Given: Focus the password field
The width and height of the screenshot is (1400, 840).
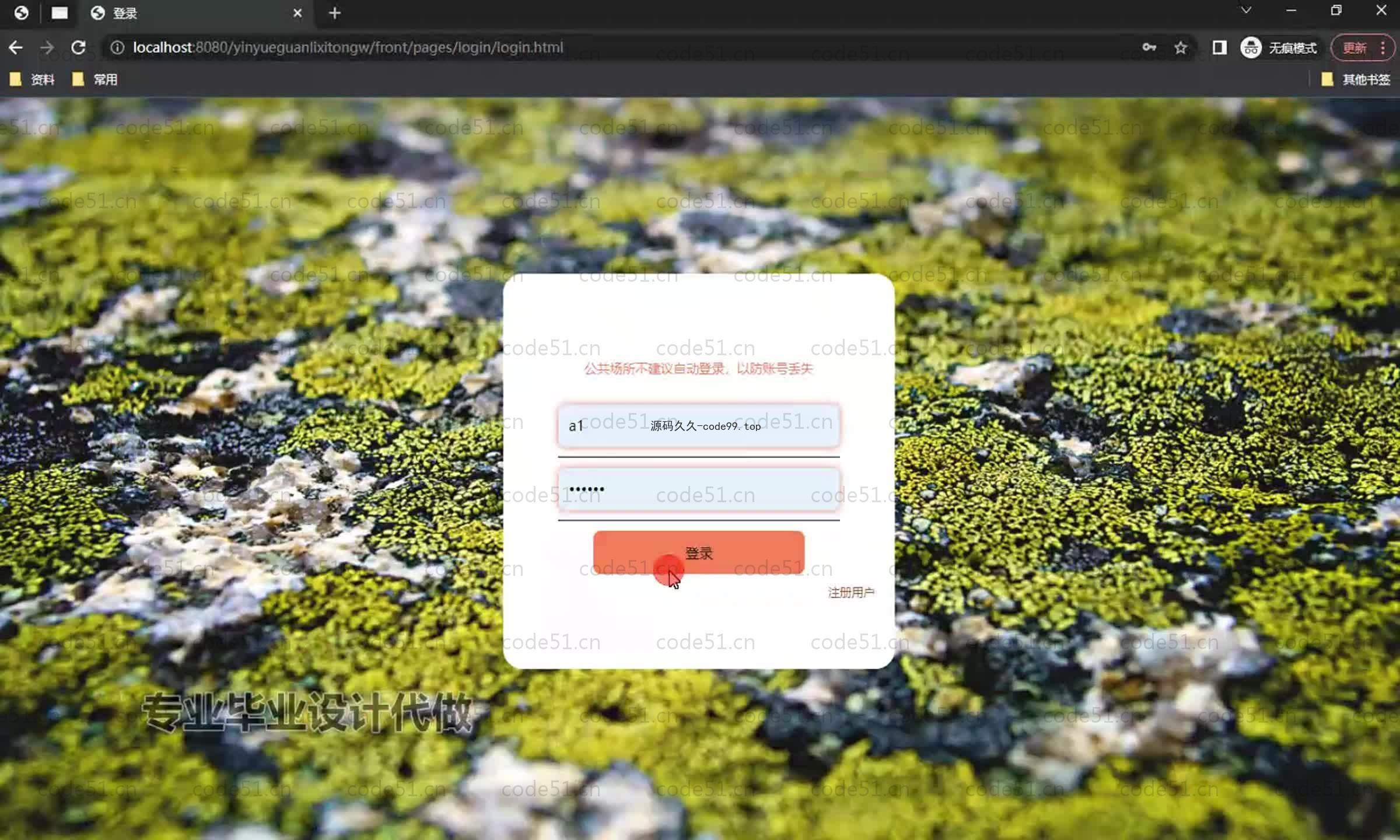Looking at the screenshot, I should [x=699, y=489].
